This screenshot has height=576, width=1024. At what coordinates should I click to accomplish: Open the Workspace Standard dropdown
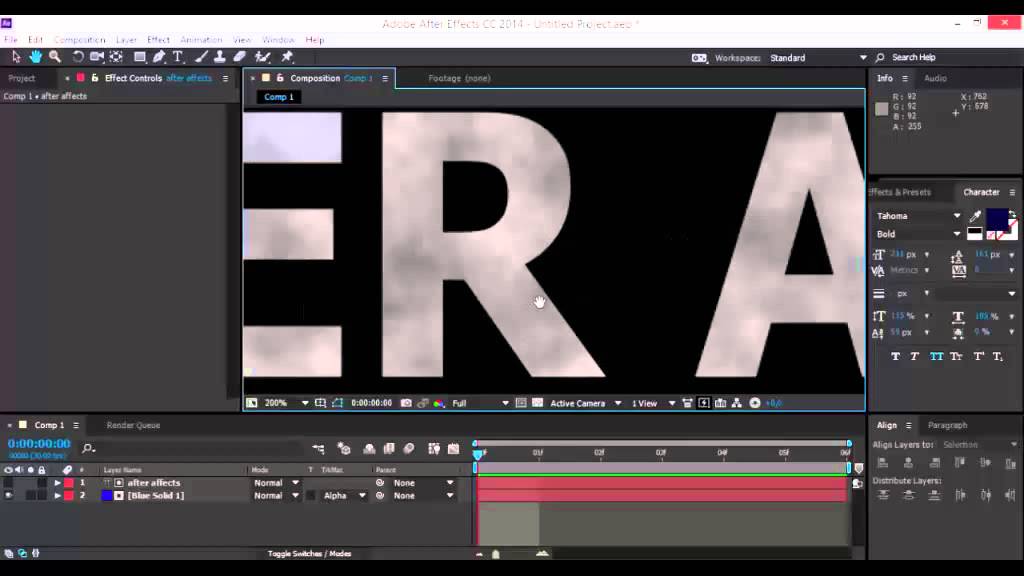pos(818,57)
